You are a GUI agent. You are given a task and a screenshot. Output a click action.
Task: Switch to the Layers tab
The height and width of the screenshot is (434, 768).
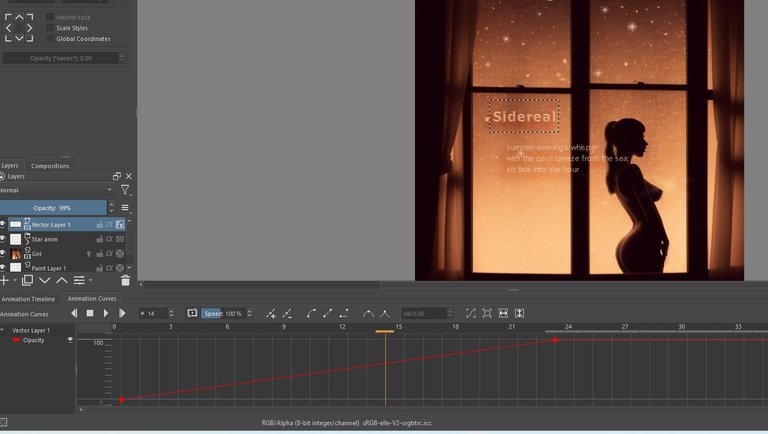[9, 166]
